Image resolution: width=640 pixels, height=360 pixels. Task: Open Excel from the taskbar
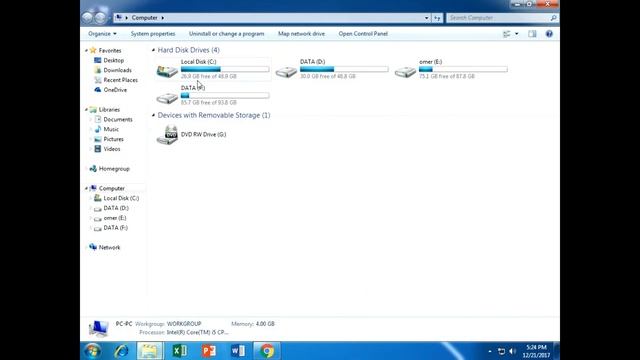(x=179, y=351)
